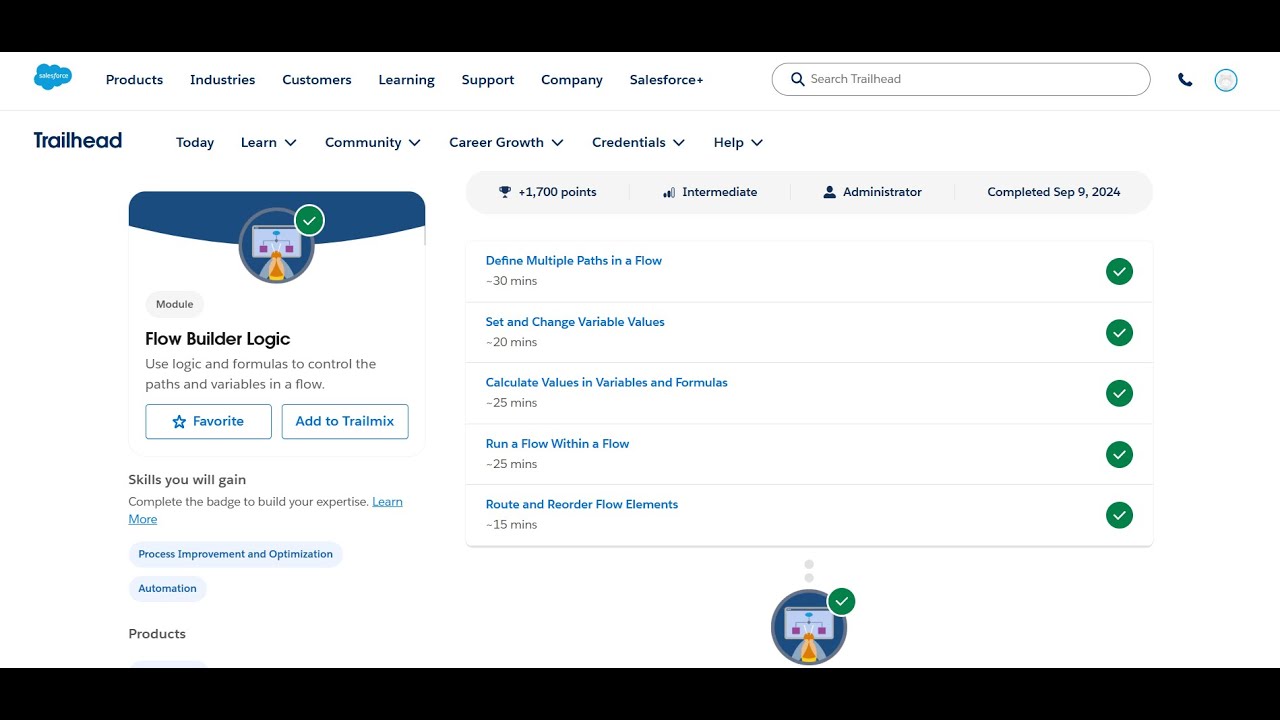Click green checkmark on bottom badge
Image resolution: width=1280 pixels, height=720 pixels.
click(842, 601)
